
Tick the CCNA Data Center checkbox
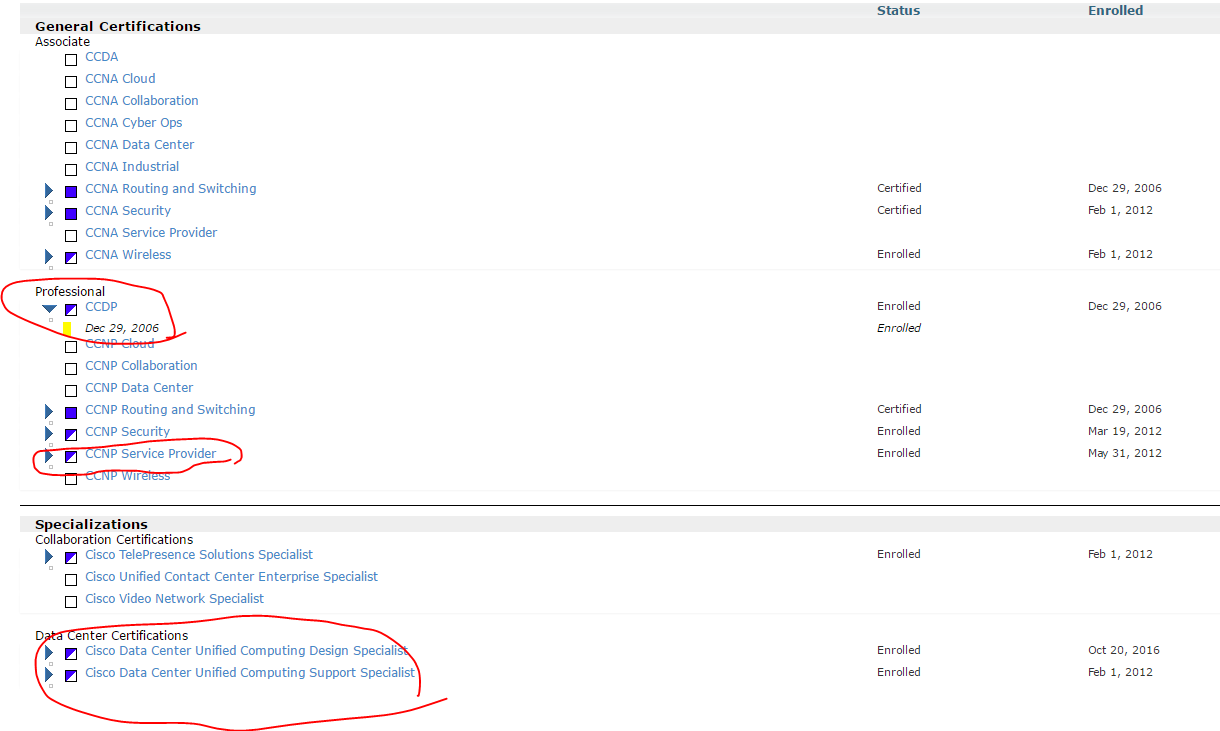(71, 148)
